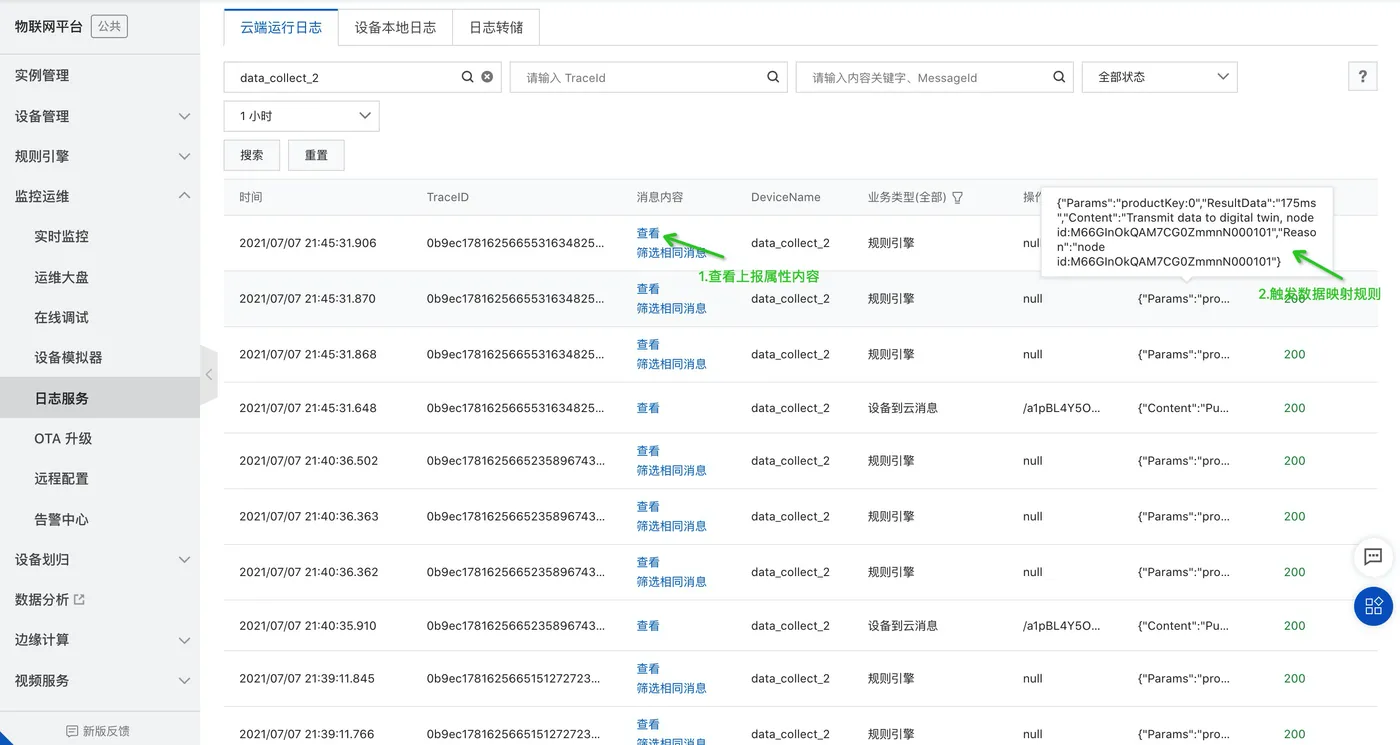Click 新版反馈 at sidebar bottom
The height and width of the screenshot is (745, 1400).
tap(98, 731)
